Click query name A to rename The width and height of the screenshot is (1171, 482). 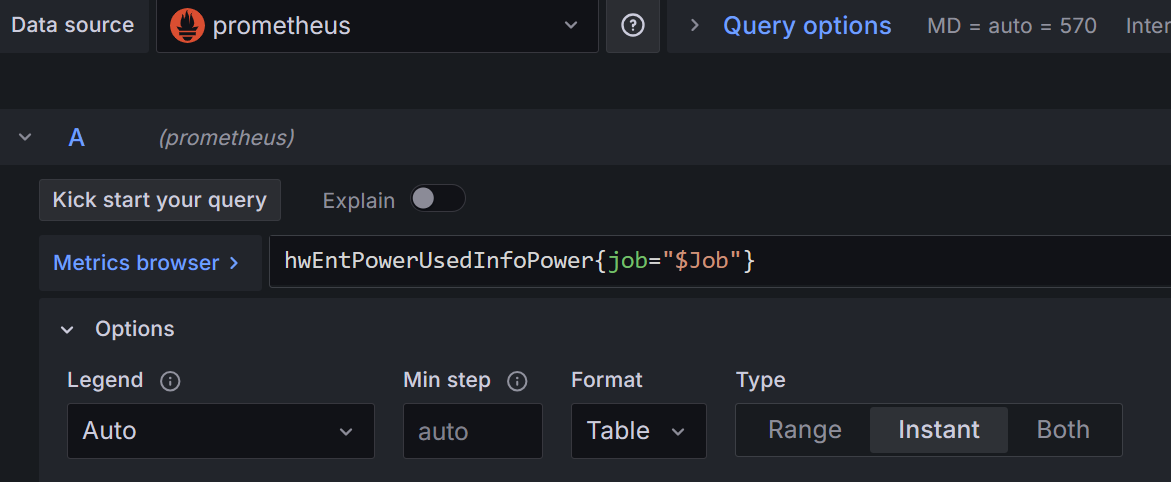[76, 138]
